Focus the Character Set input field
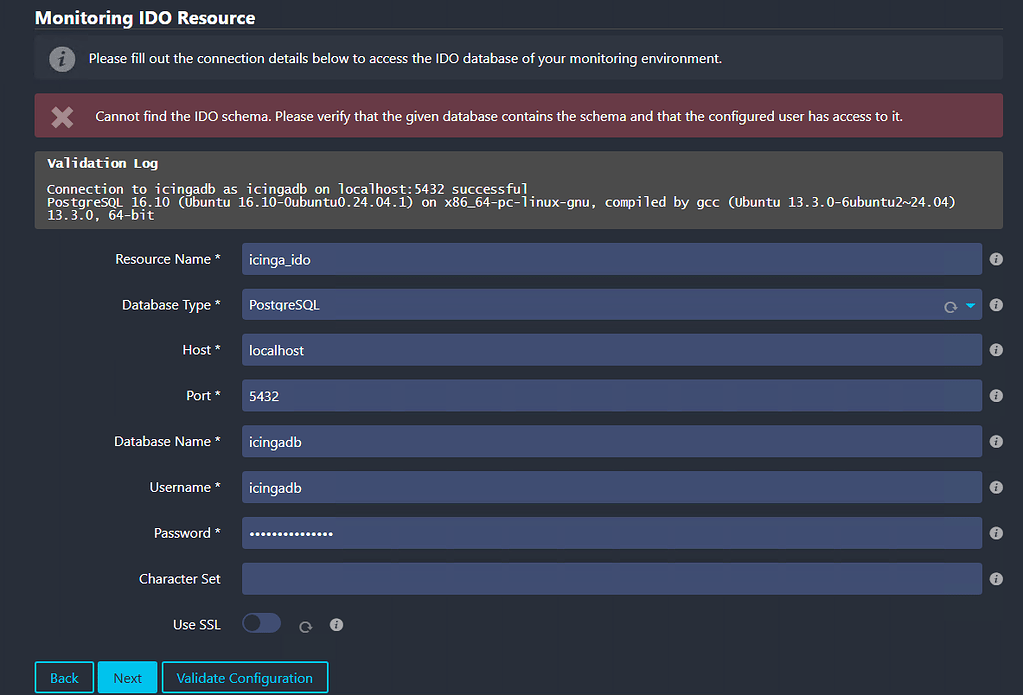Screen dimensions: 1023x695 tap(610, 578)
